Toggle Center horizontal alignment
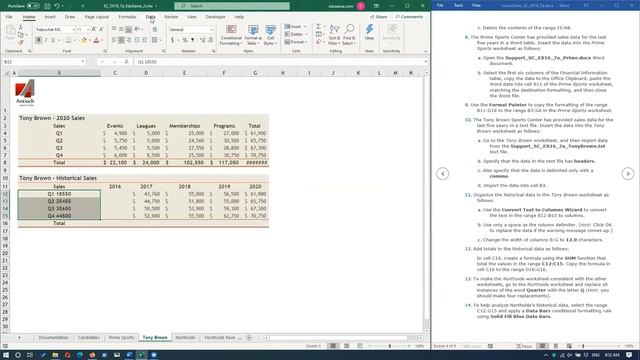Viewport: 640px width, 360px height. (x=121, y=40)
